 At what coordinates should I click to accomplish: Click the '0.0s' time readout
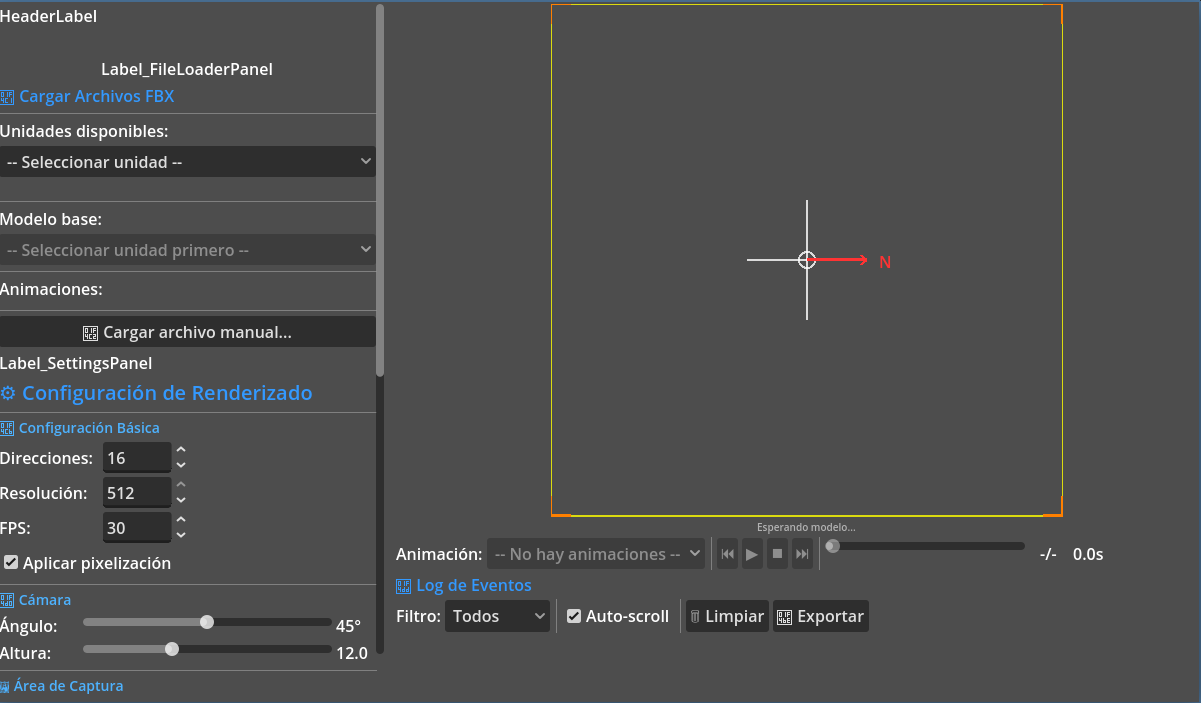tap(1088, 554)
